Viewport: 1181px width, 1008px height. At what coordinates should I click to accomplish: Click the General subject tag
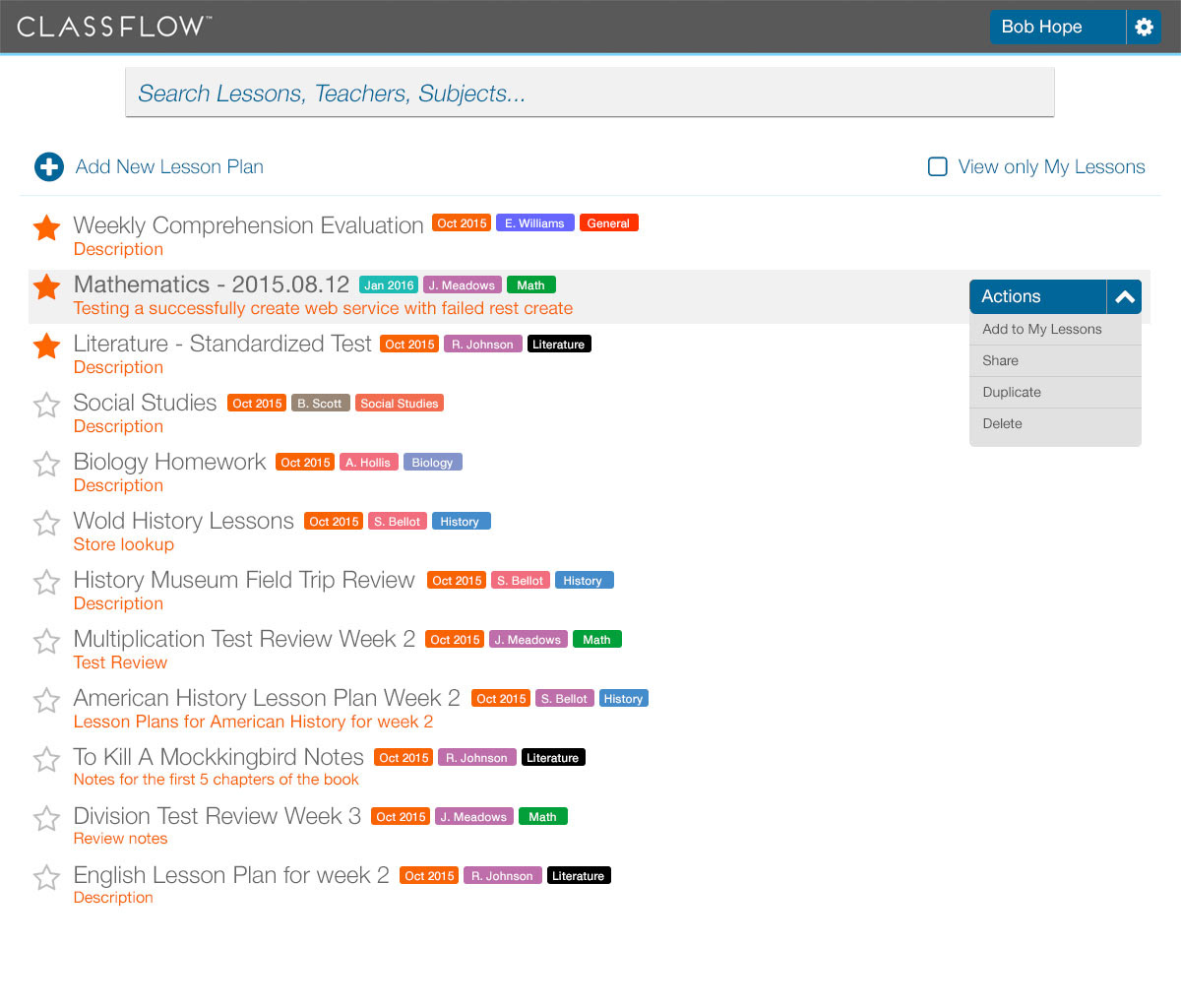[609, 223]
